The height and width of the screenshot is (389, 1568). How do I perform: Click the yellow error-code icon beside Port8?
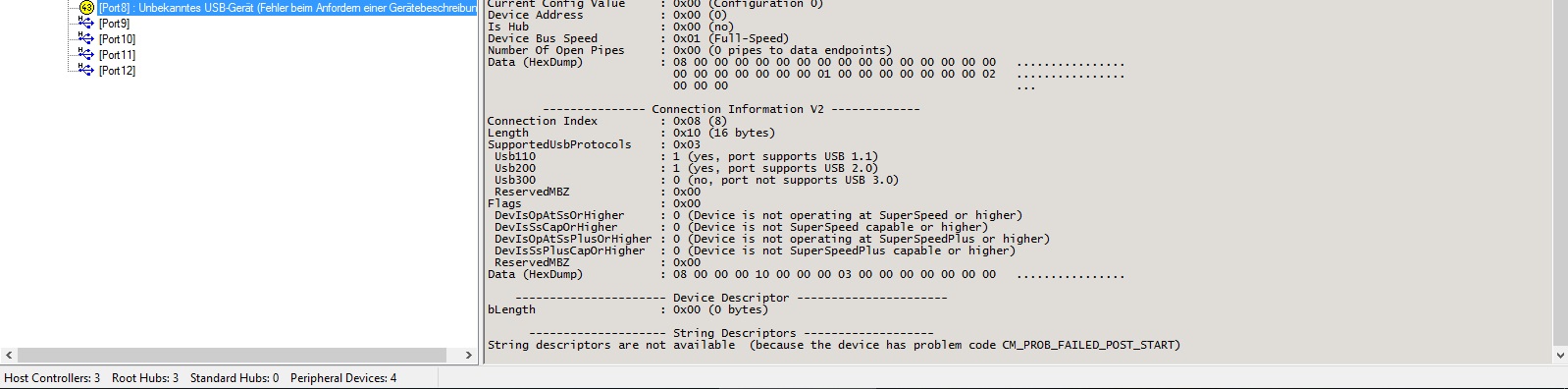[x=86, y=7]
